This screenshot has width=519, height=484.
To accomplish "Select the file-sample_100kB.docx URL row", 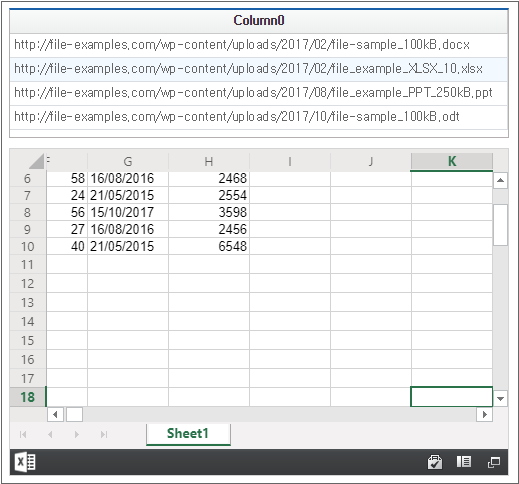I will [x=259, y=45].
